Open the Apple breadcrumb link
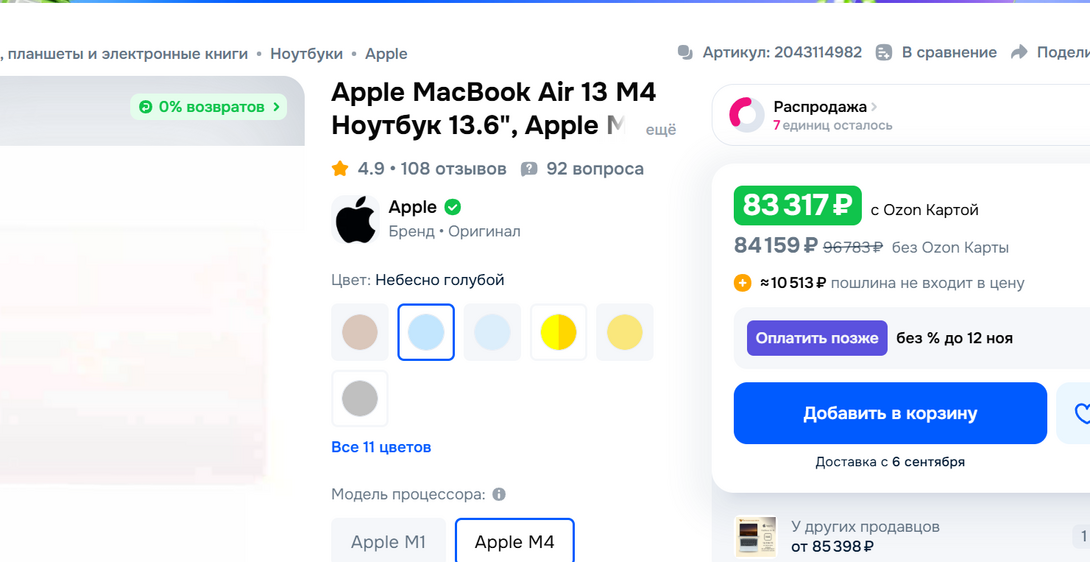 click(386, 54)
